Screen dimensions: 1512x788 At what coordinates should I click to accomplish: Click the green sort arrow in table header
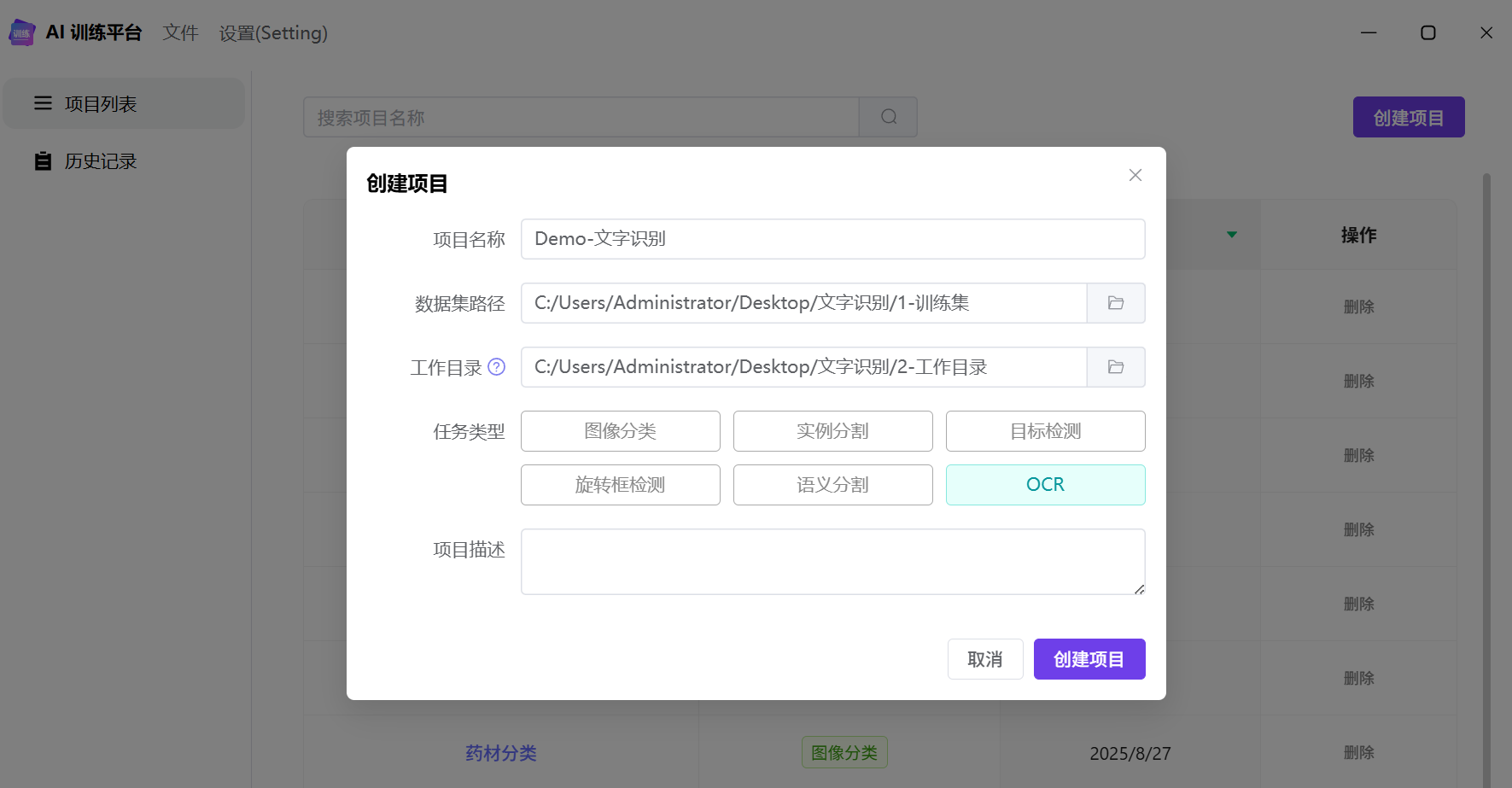[x=1231, y=235]
